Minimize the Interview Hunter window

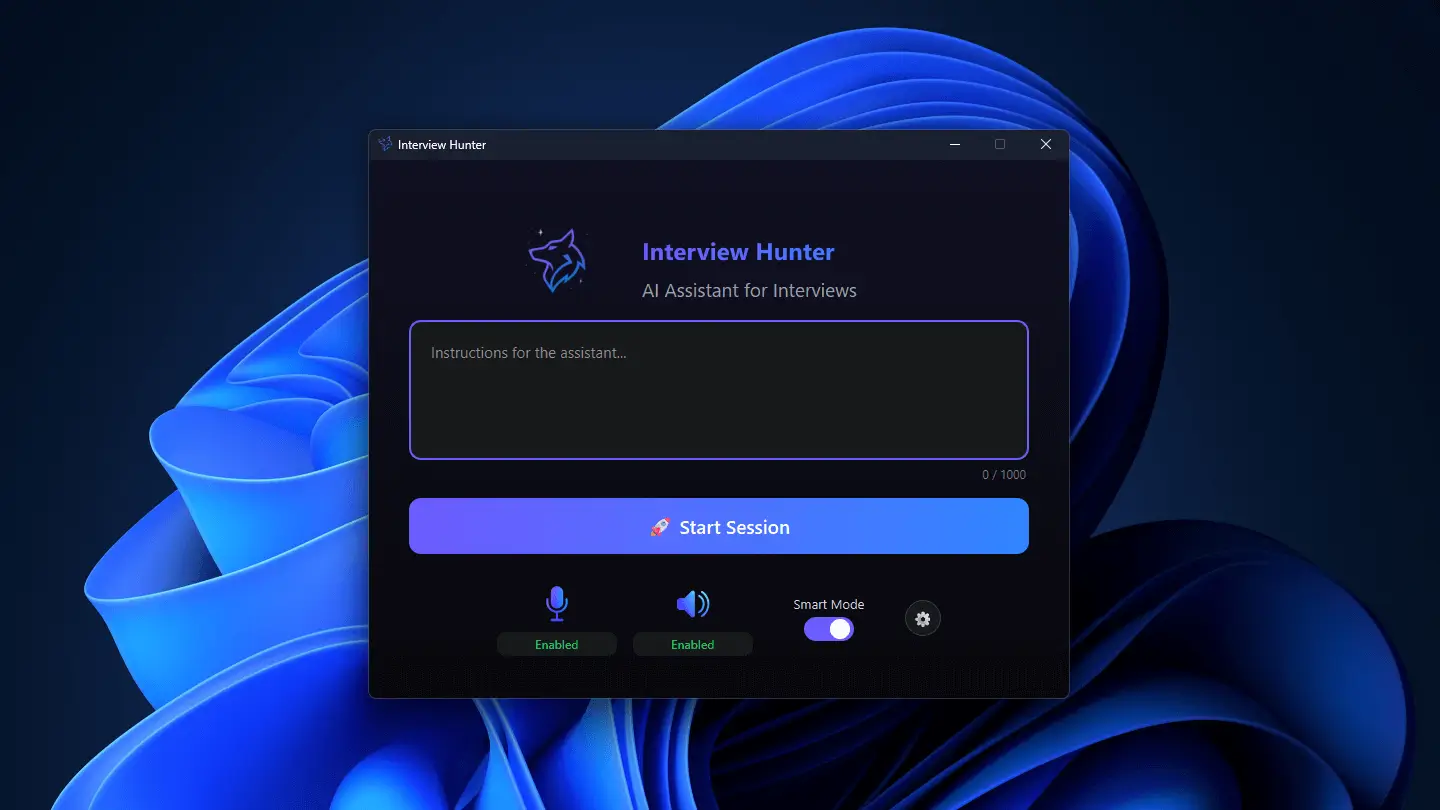pyautogui.click(x=955, y=144)
